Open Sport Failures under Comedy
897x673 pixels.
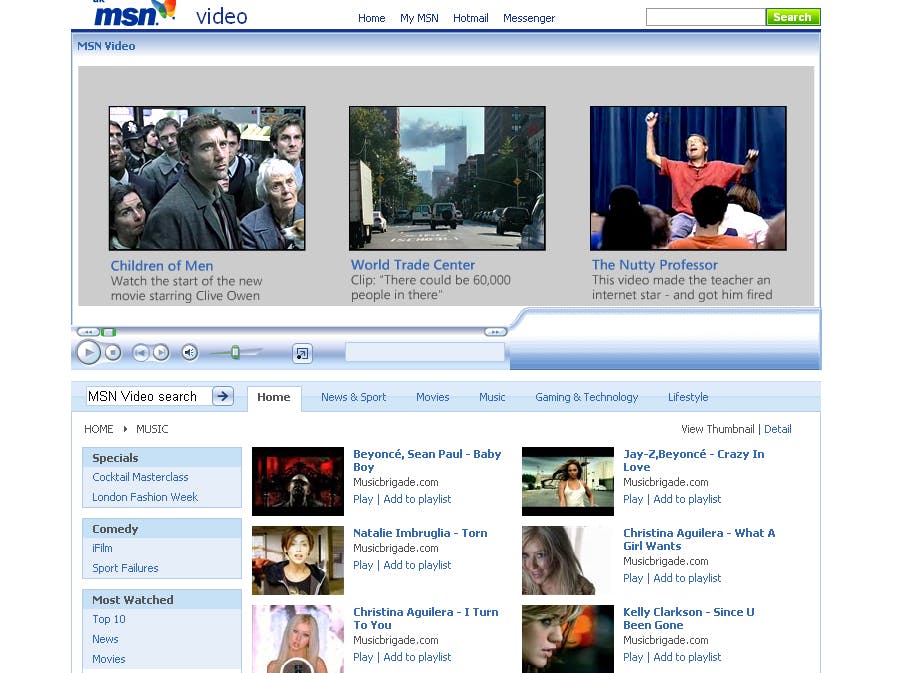[x=125, y=568]
